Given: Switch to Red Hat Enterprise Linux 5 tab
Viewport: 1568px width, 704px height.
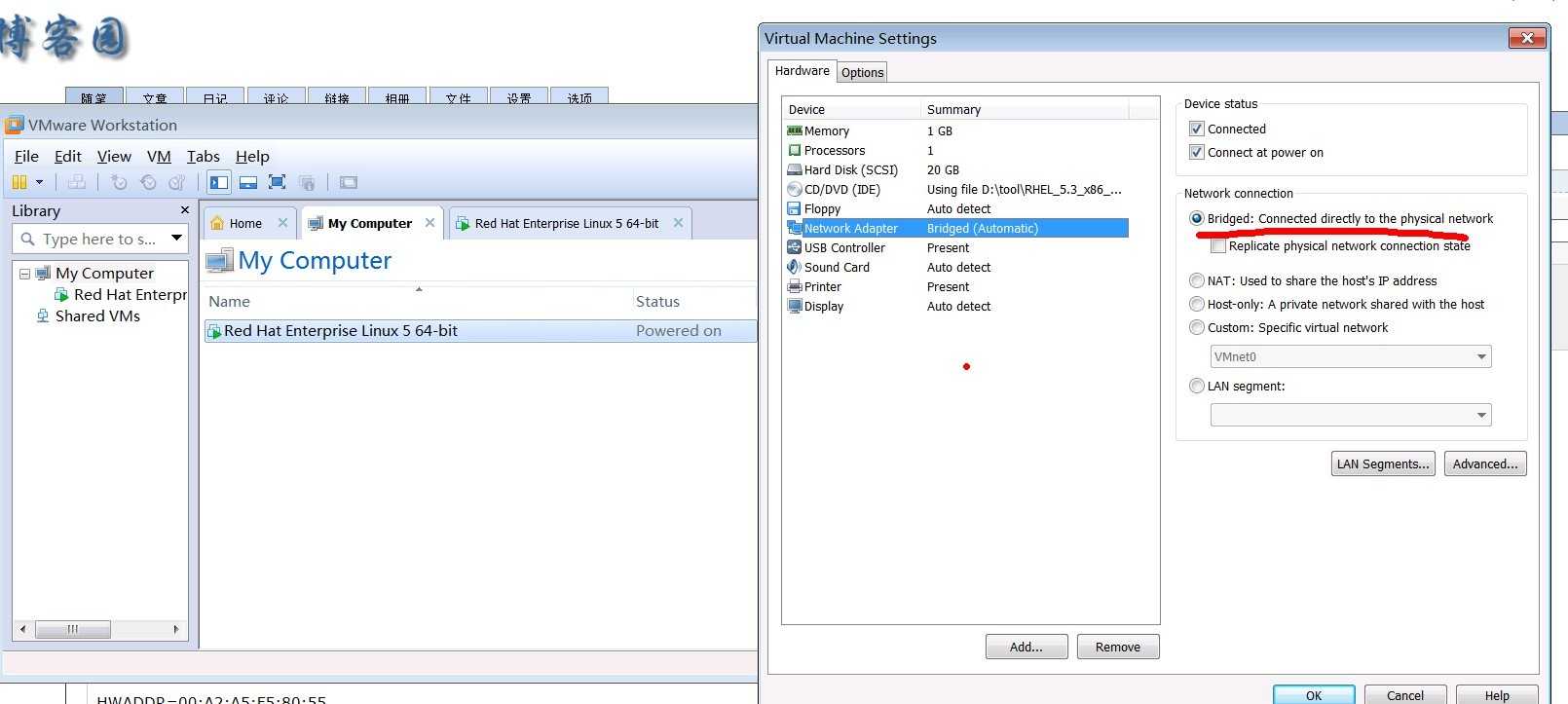Looking at the screenshot, I should point(566,223).
